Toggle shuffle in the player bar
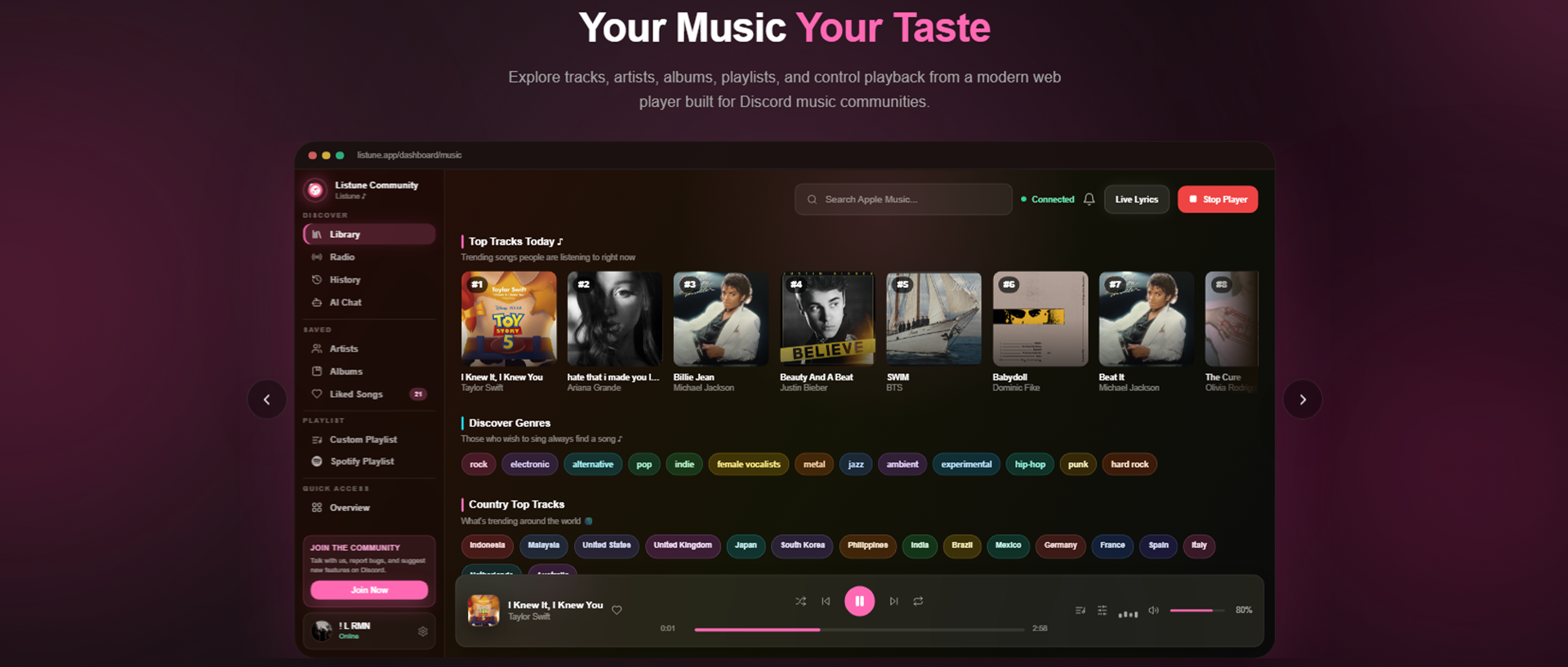 pyautogui.click(x=800, y=602)
